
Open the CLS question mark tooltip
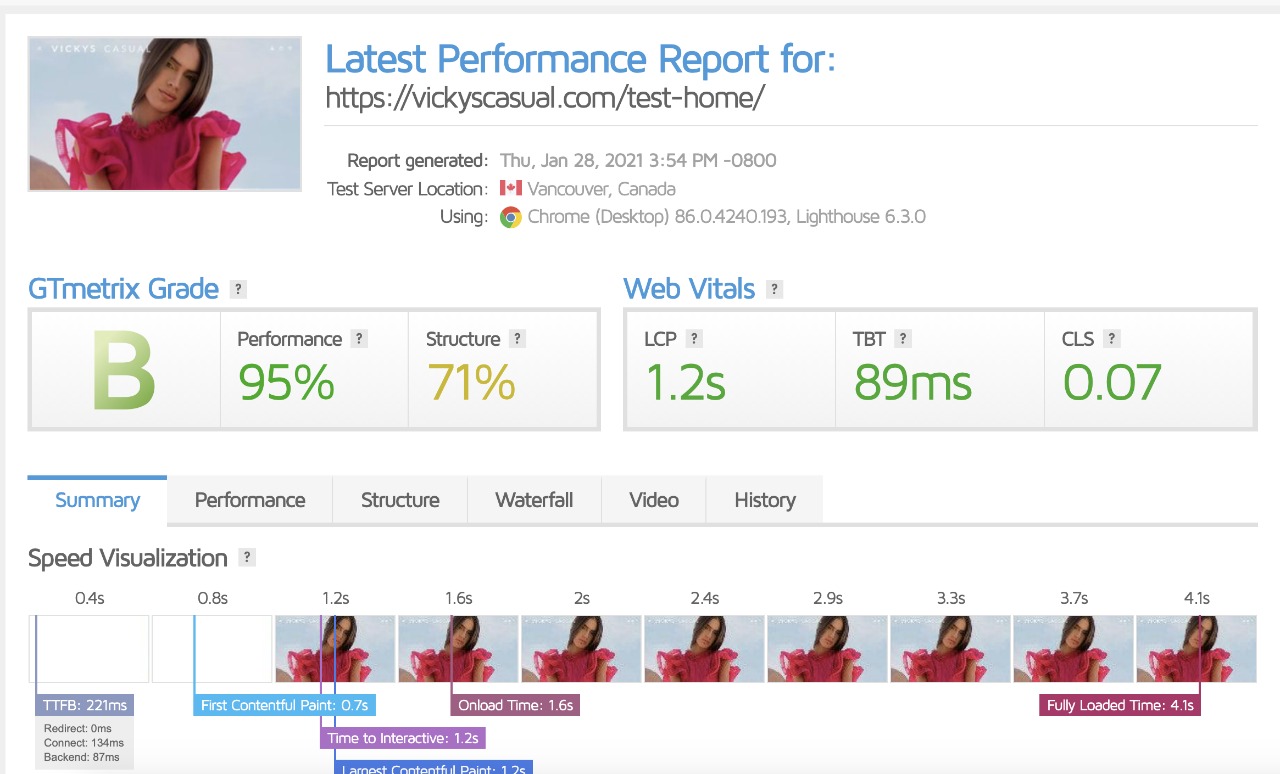[x=1112, y=339]
